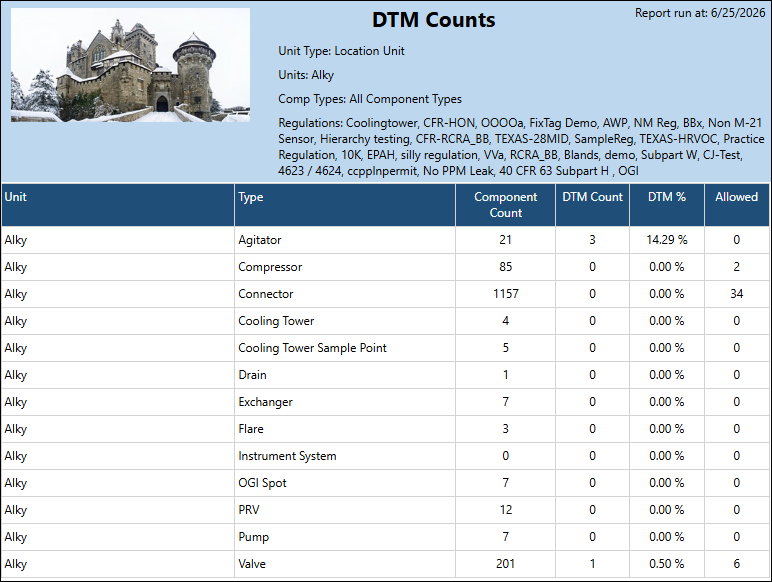Viewport: 772px width, 582px height.
Task: Click the Component Count column header
Action: point(506,205)
